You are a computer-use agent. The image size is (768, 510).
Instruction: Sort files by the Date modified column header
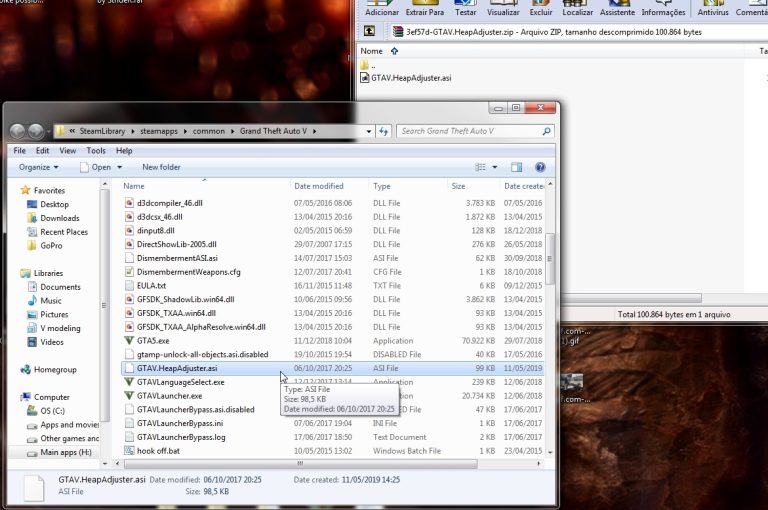tap(319, 186)
